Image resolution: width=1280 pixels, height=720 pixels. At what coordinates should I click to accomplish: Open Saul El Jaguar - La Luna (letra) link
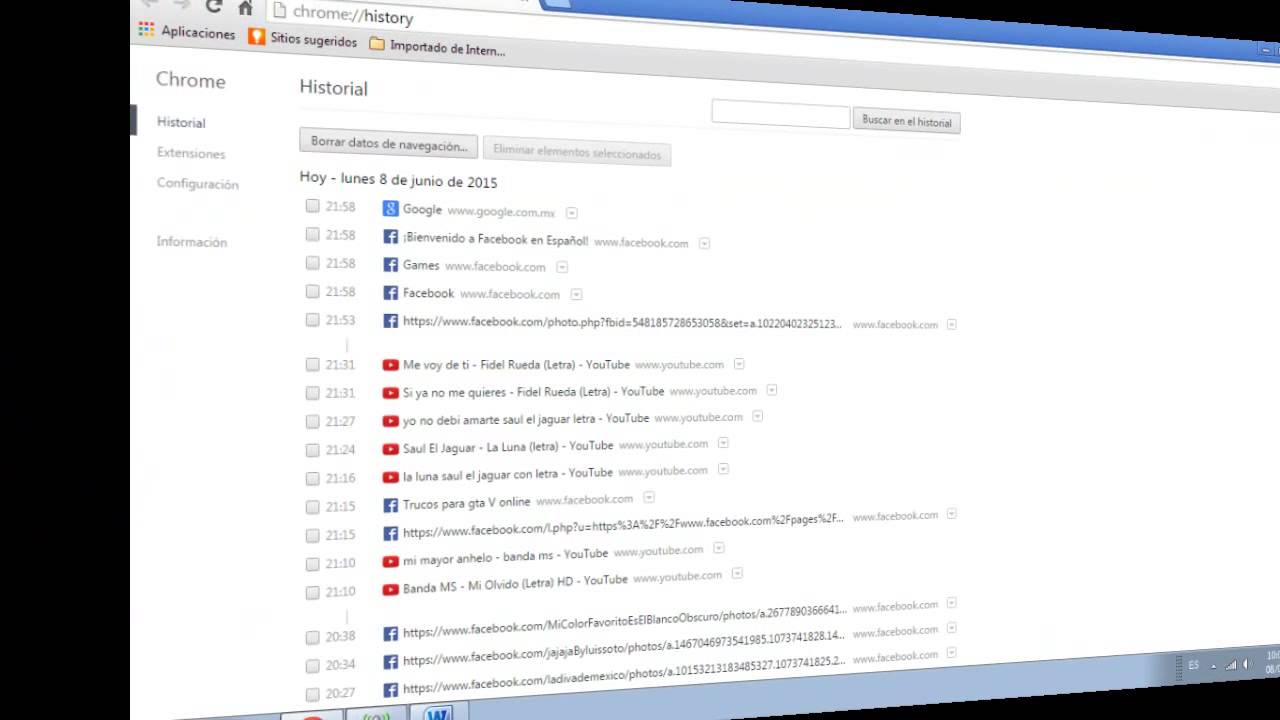(508, 447)
